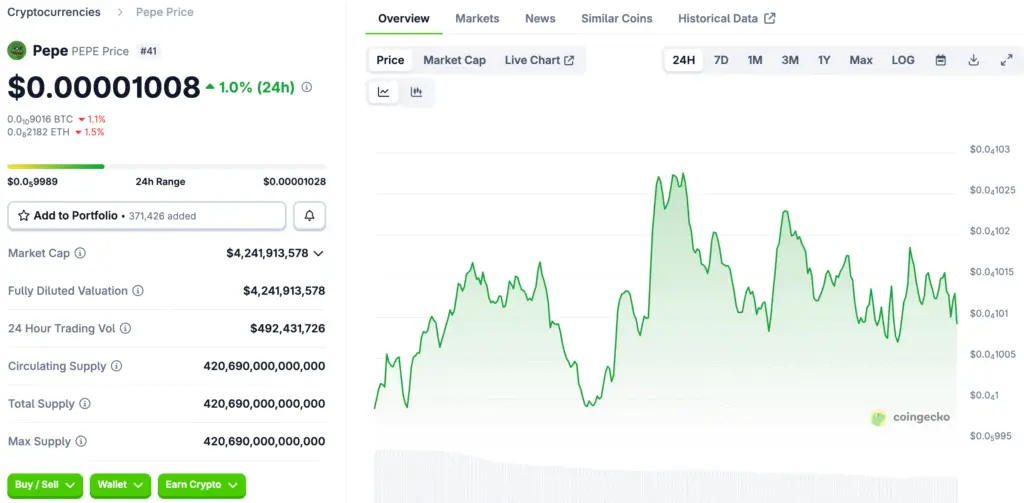
Task: Click the 9016 BTC price line
Action: coord(56,120)
